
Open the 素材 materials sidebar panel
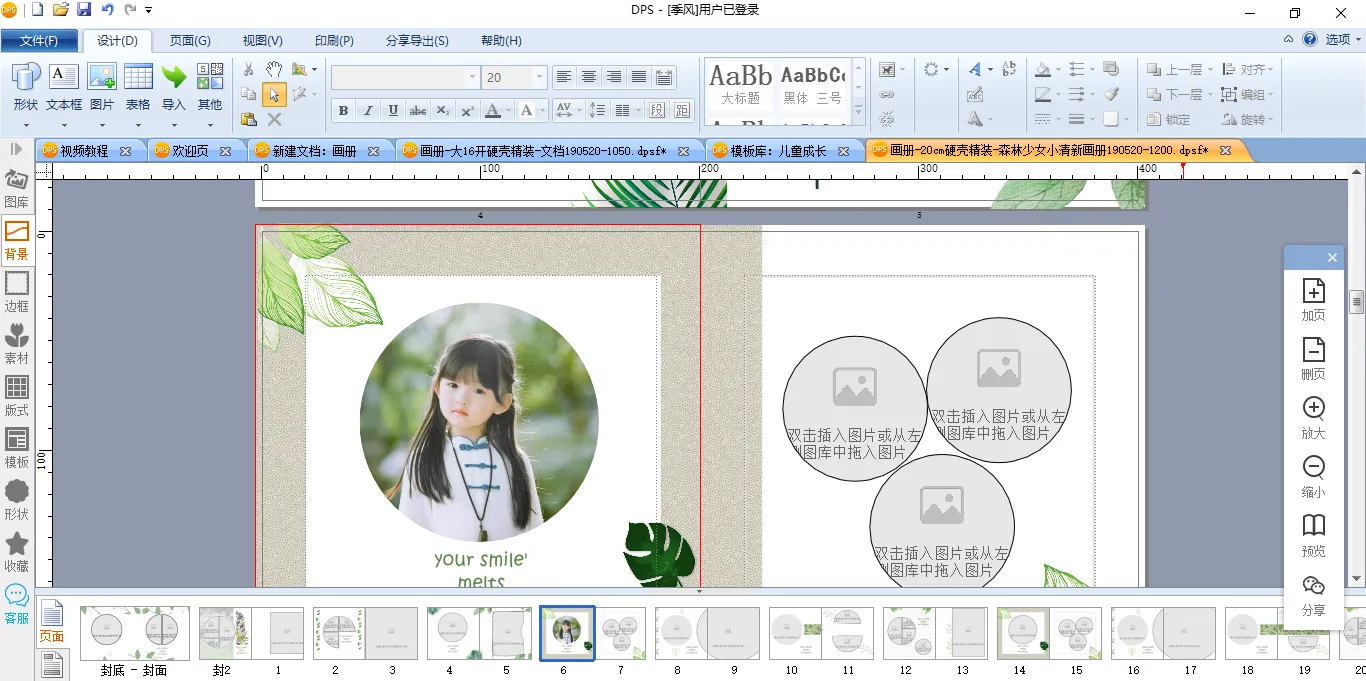[17, 344]
